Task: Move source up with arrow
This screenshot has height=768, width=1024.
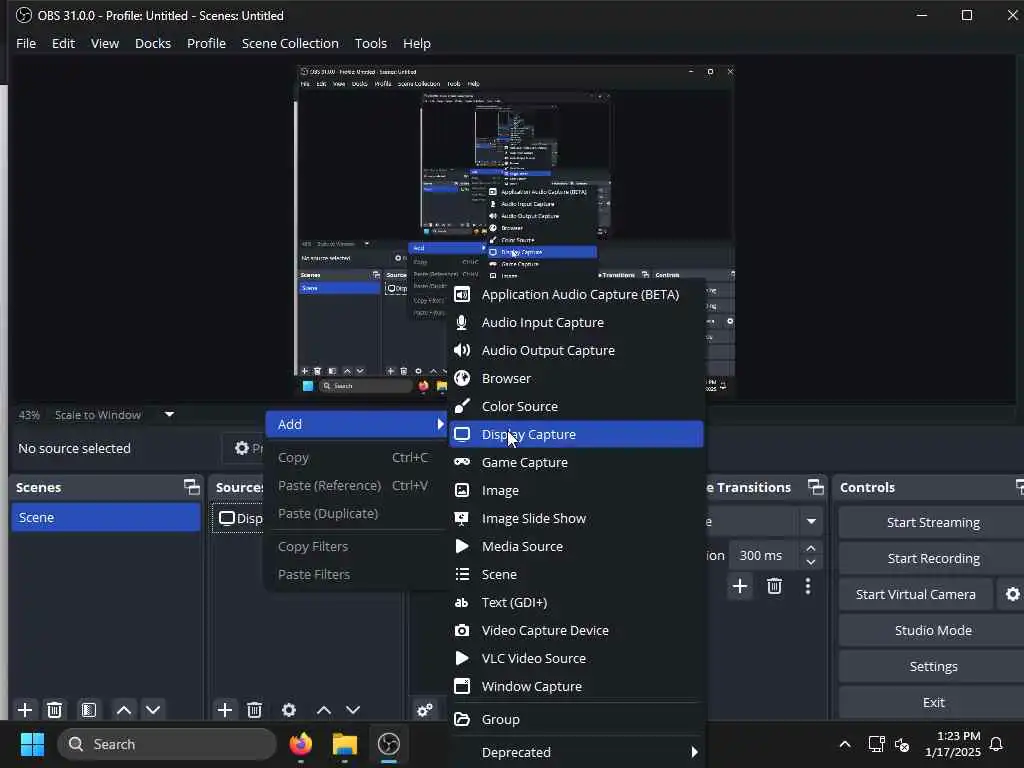Action: (323, 710)
